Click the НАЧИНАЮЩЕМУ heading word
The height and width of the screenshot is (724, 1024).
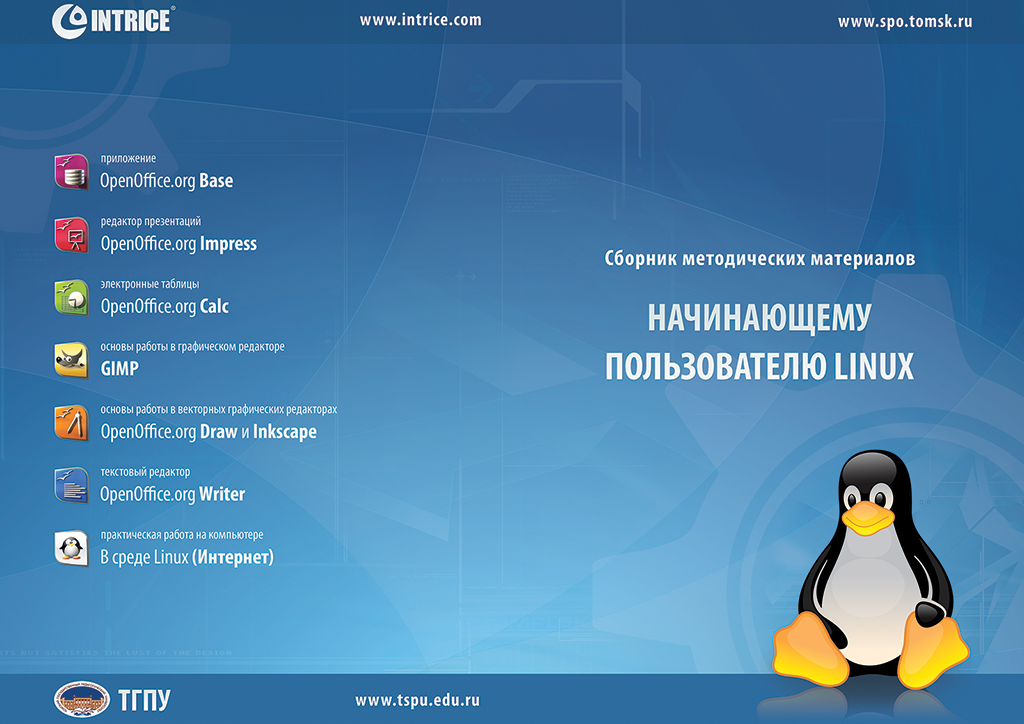tap(760, 318)
